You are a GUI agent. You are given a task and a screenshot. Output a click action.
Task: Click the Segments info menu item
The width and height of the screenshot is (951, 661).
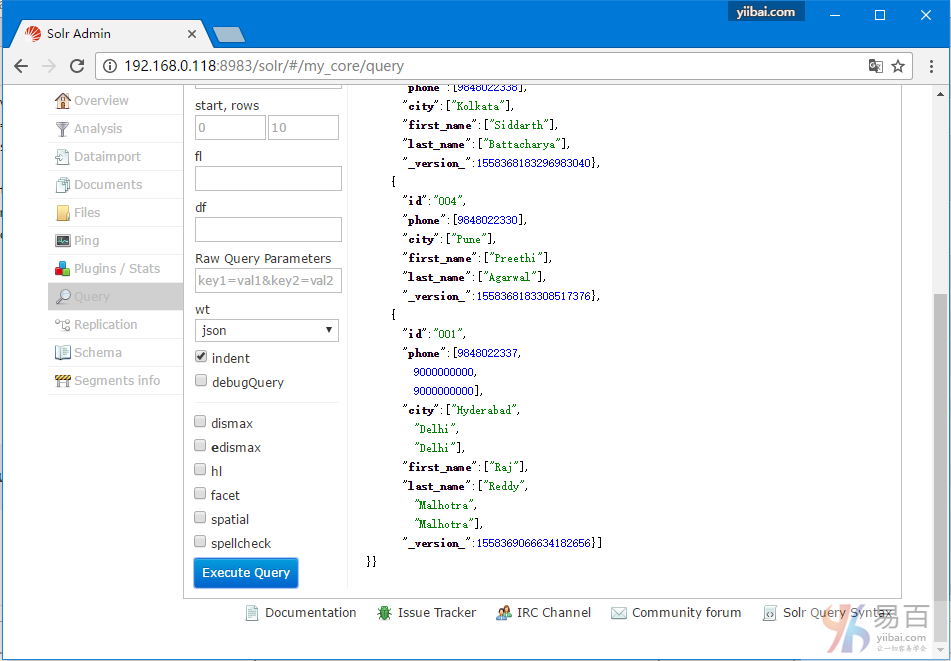tap(115, 380)
